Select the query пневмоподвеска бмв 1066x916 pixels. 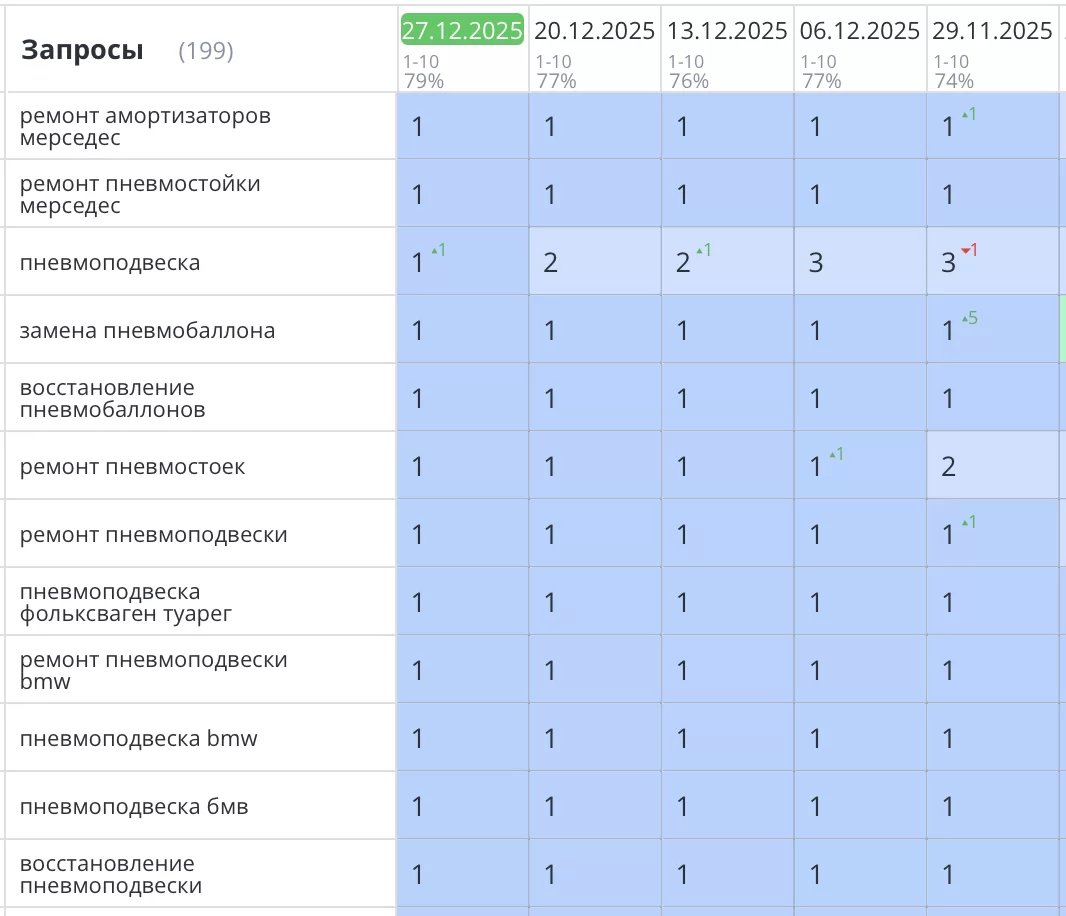pos(134,806)
